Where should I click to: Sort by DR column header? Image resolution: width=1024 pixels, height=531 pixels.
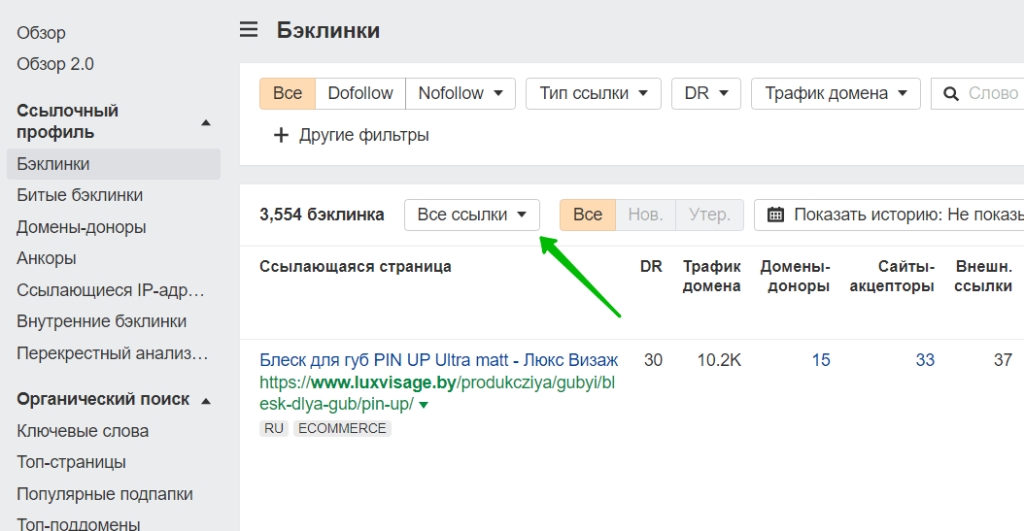(651, 266)
